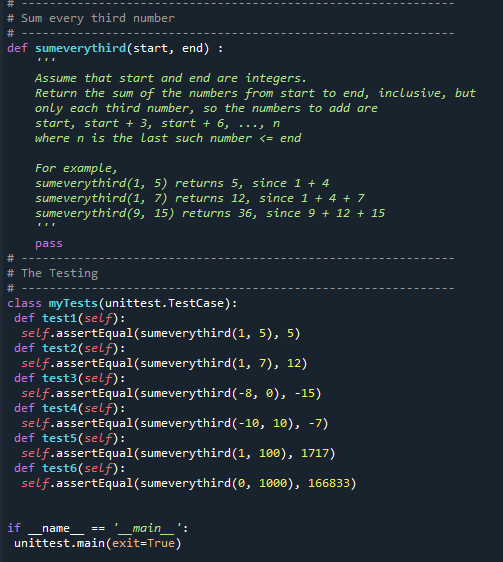Viewport: 503px width, 562px height.
Task: Click the 'end' parameter in the def line
Action: (193, 48)
